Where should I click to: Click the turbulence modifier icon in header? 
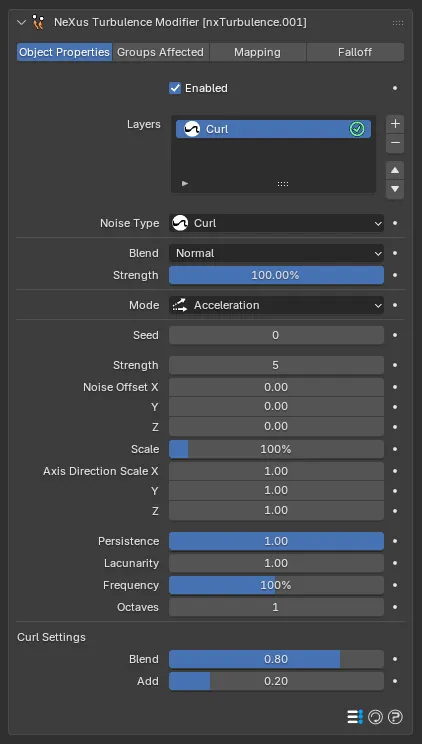38,22
